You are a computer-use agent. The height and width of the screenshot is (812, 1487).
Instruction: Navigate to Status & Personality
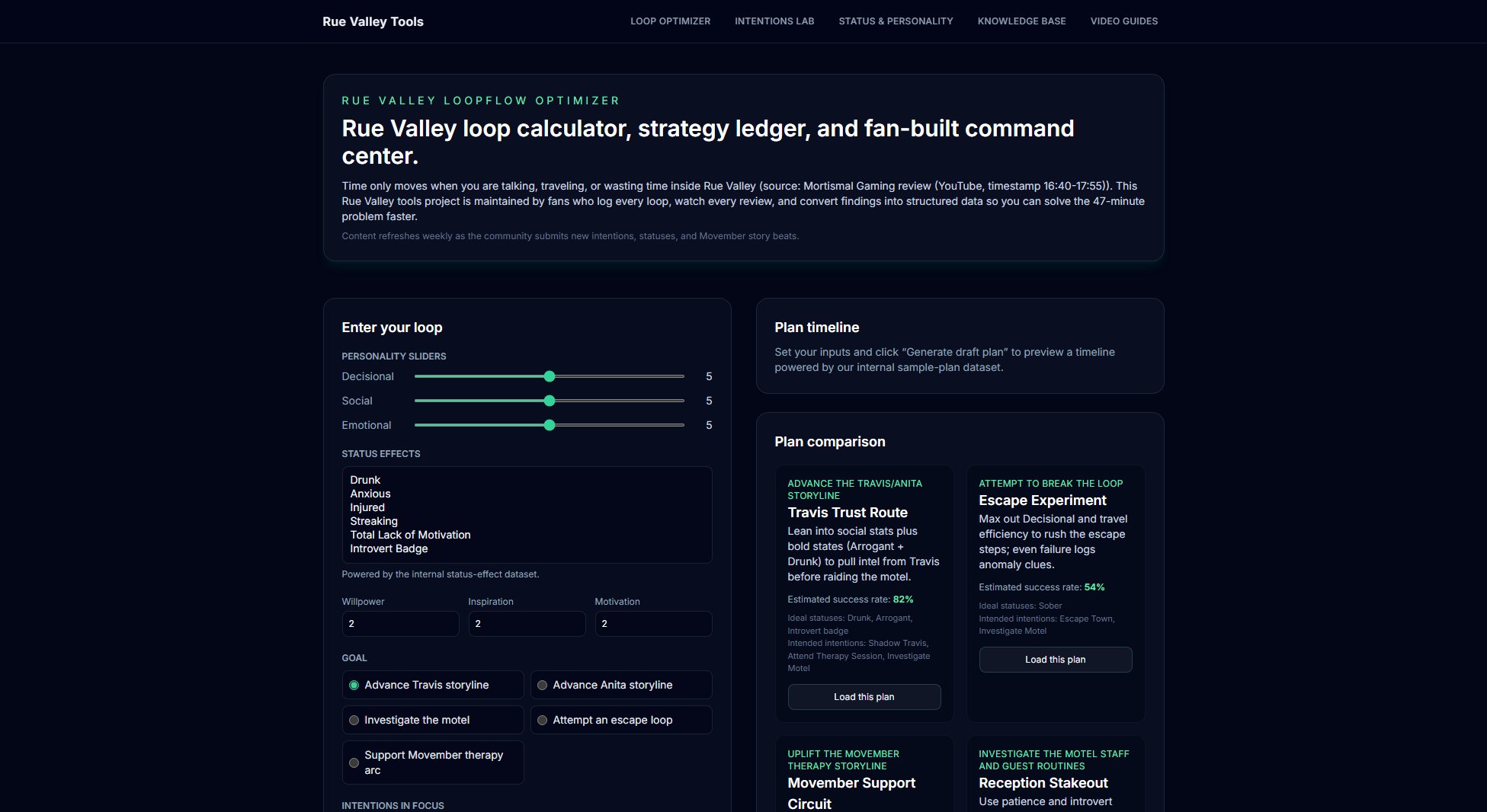click(895, 21)
